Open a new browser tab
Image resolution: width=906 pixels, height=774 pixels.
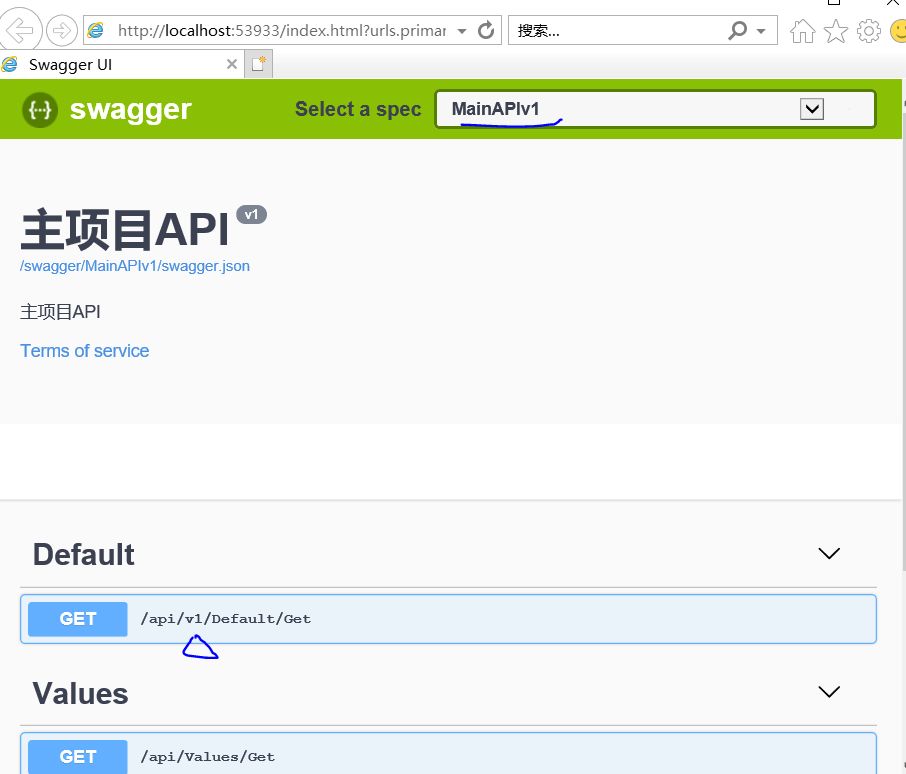(258, 64)
